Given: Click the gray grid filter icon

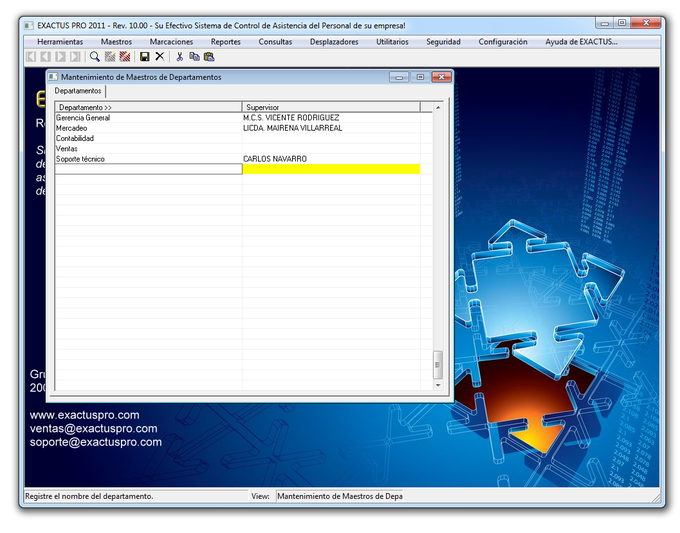Looking at the screenshot, I should (110, 56).
